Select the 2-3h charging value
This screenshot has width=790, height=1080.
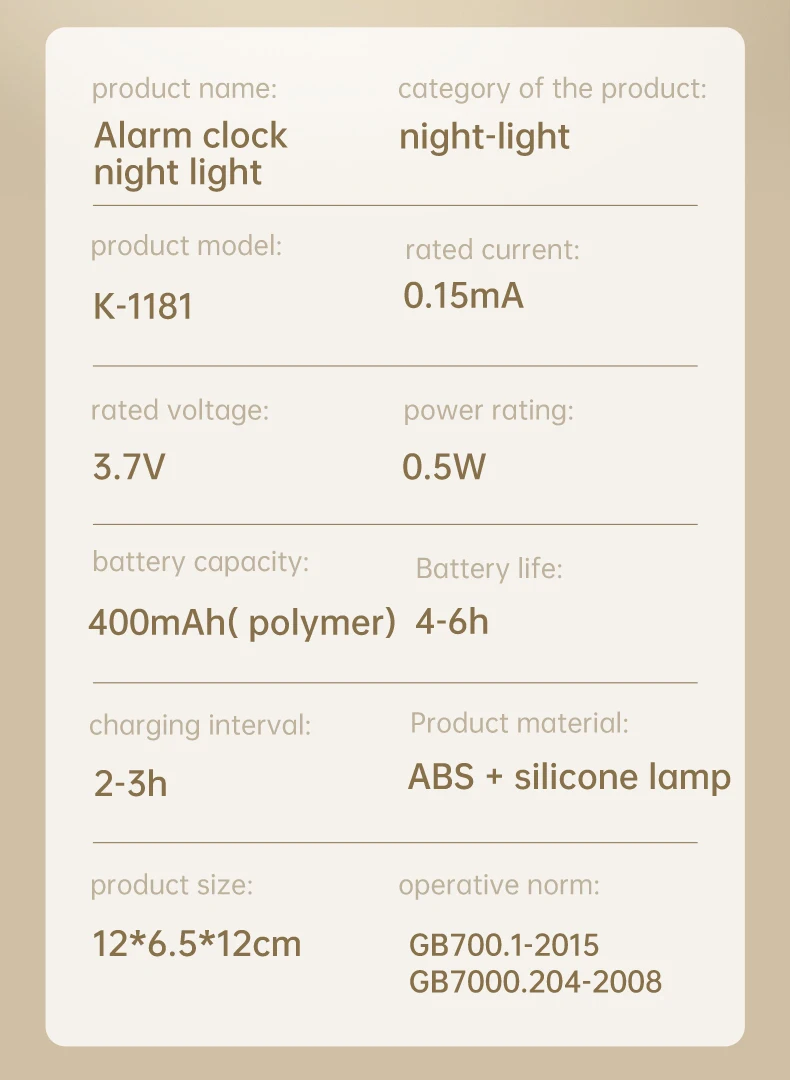[x=130, y=784]
